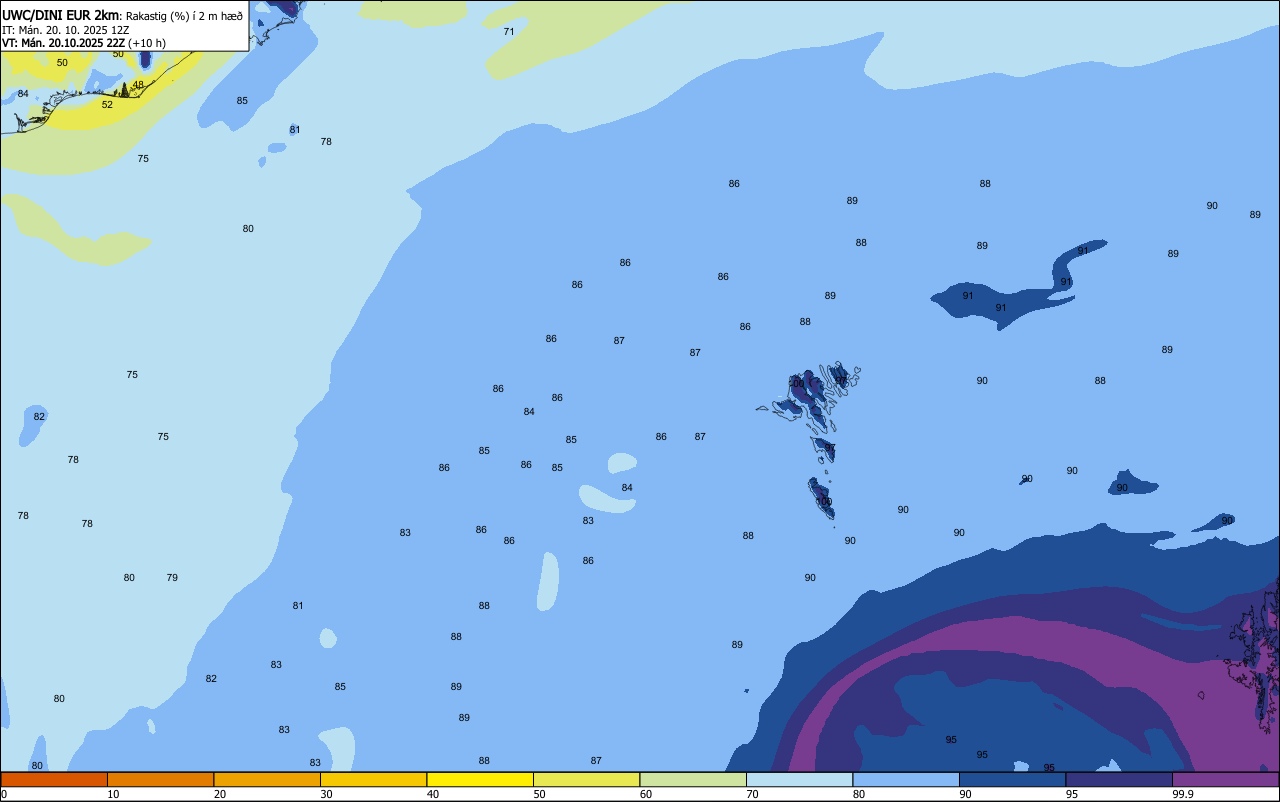The height and width of the screenshot is (802, 1280).
Task: Click the '71' humidity value on the map
Action: tap(509, 32)
